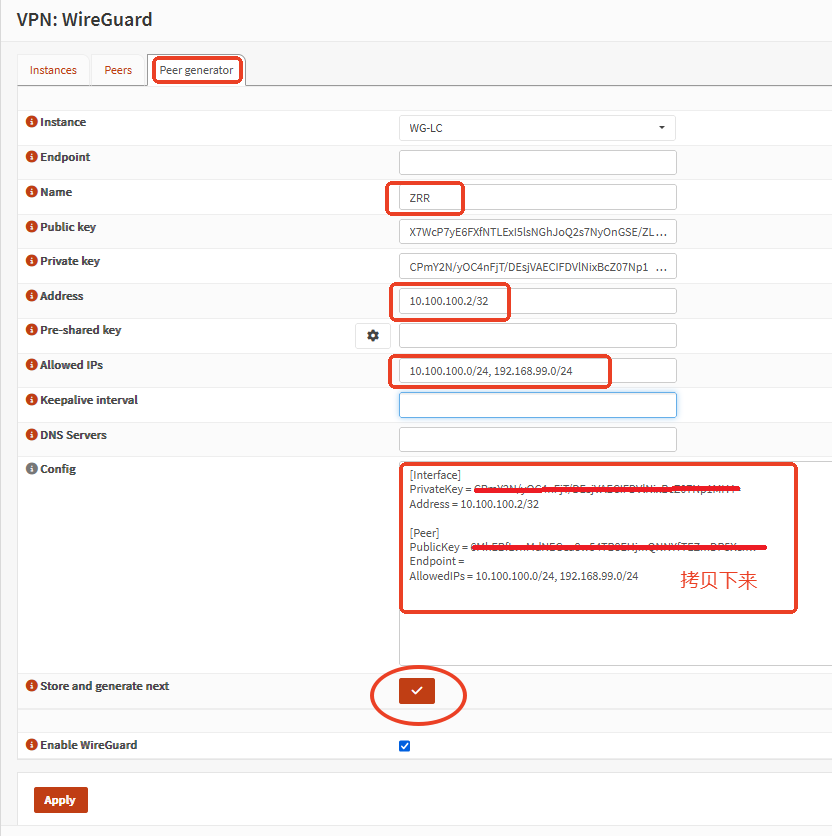The width and height of the screenshot is (832, 836).
Task: Click the info icon next to DNS Servers
Action: click(32, 435)
